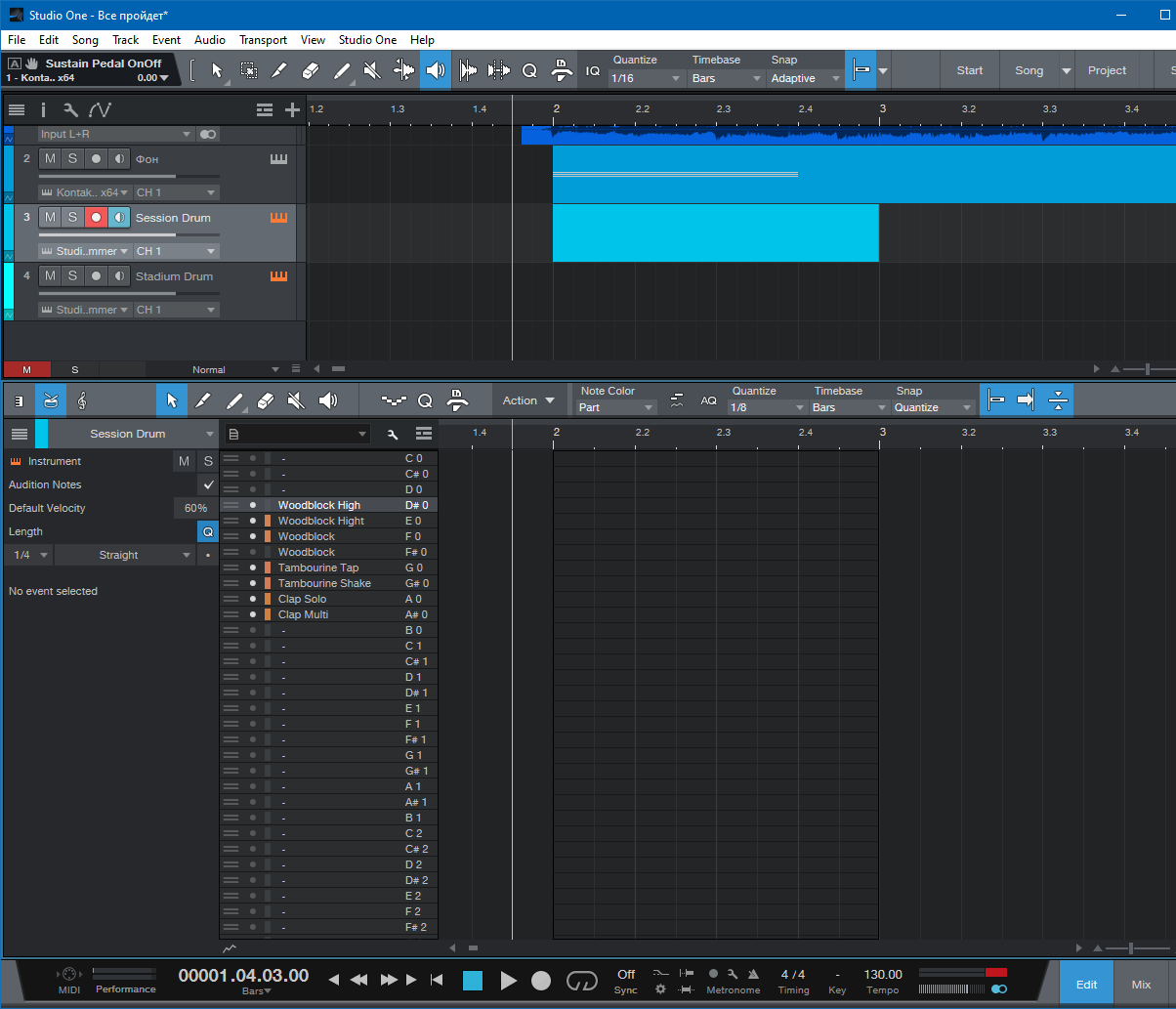The height and width of the screenshot is (1009, 1176).
Task: Click the global mute M button below the track list
Action: point(26,369)
